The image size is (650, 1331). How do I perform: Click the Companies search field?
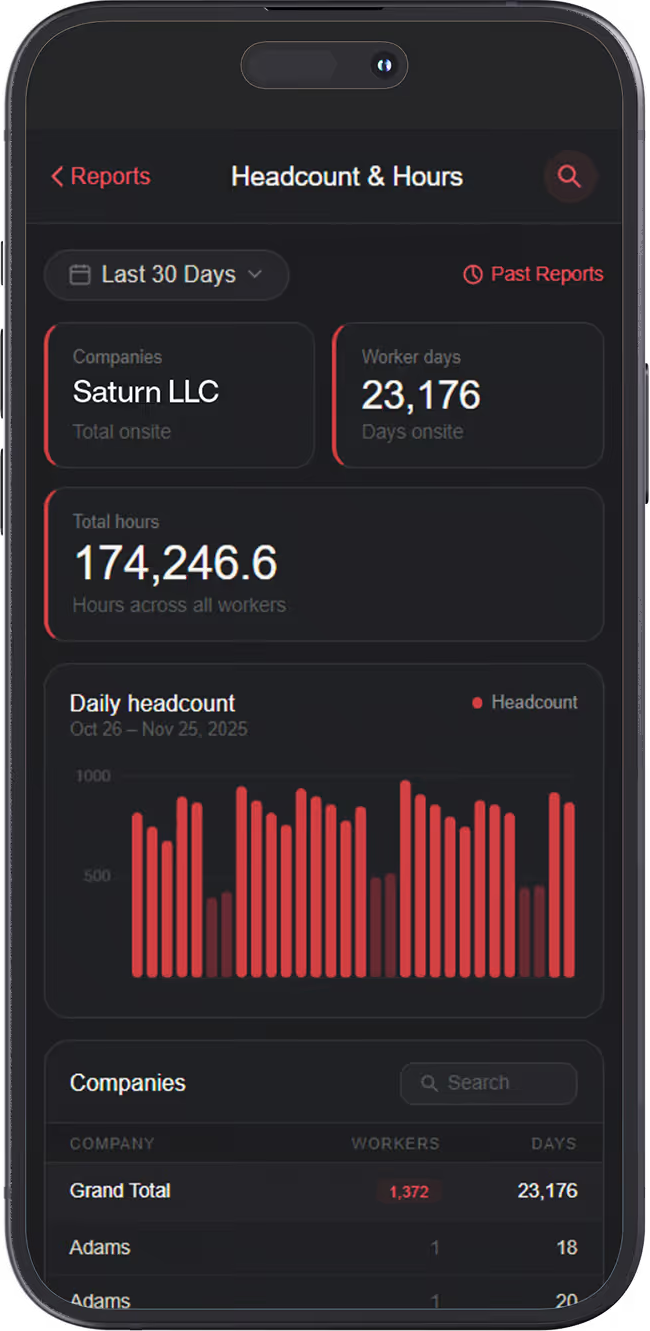point(489,1083)
